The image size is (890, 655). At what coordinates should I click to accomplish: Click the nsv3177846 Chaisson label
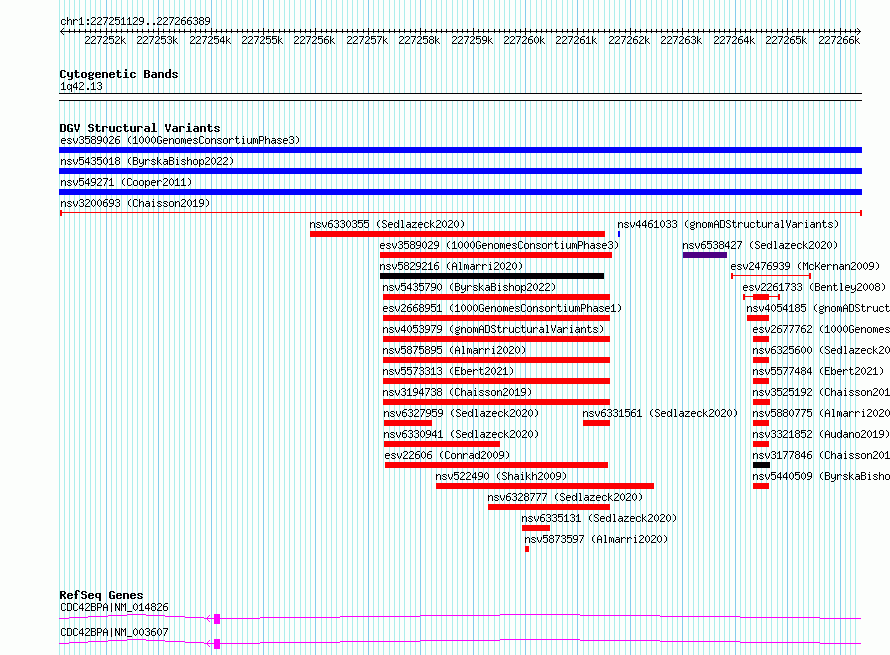pyautogui.click(x=821, y=455)
